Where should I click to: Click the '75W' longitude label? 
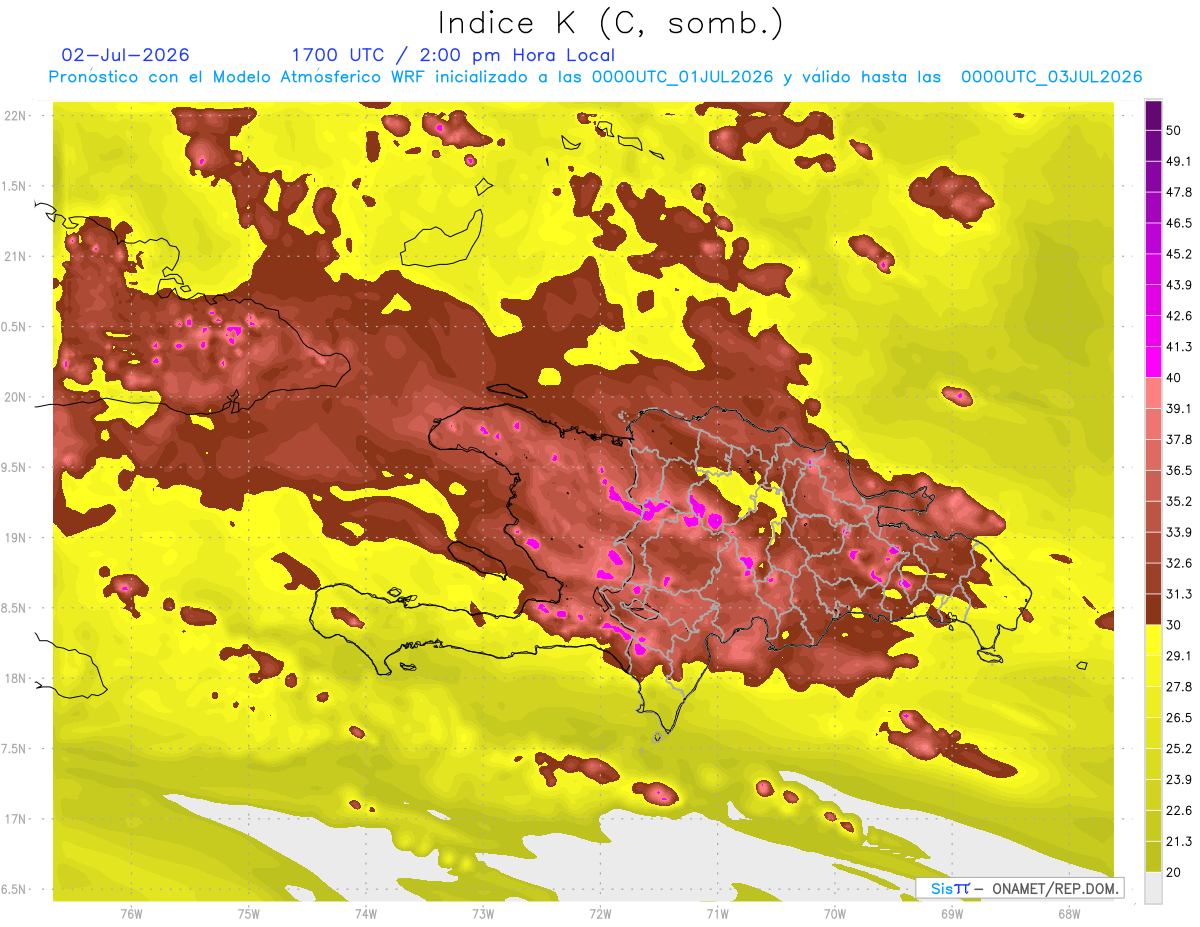point(249,913)
